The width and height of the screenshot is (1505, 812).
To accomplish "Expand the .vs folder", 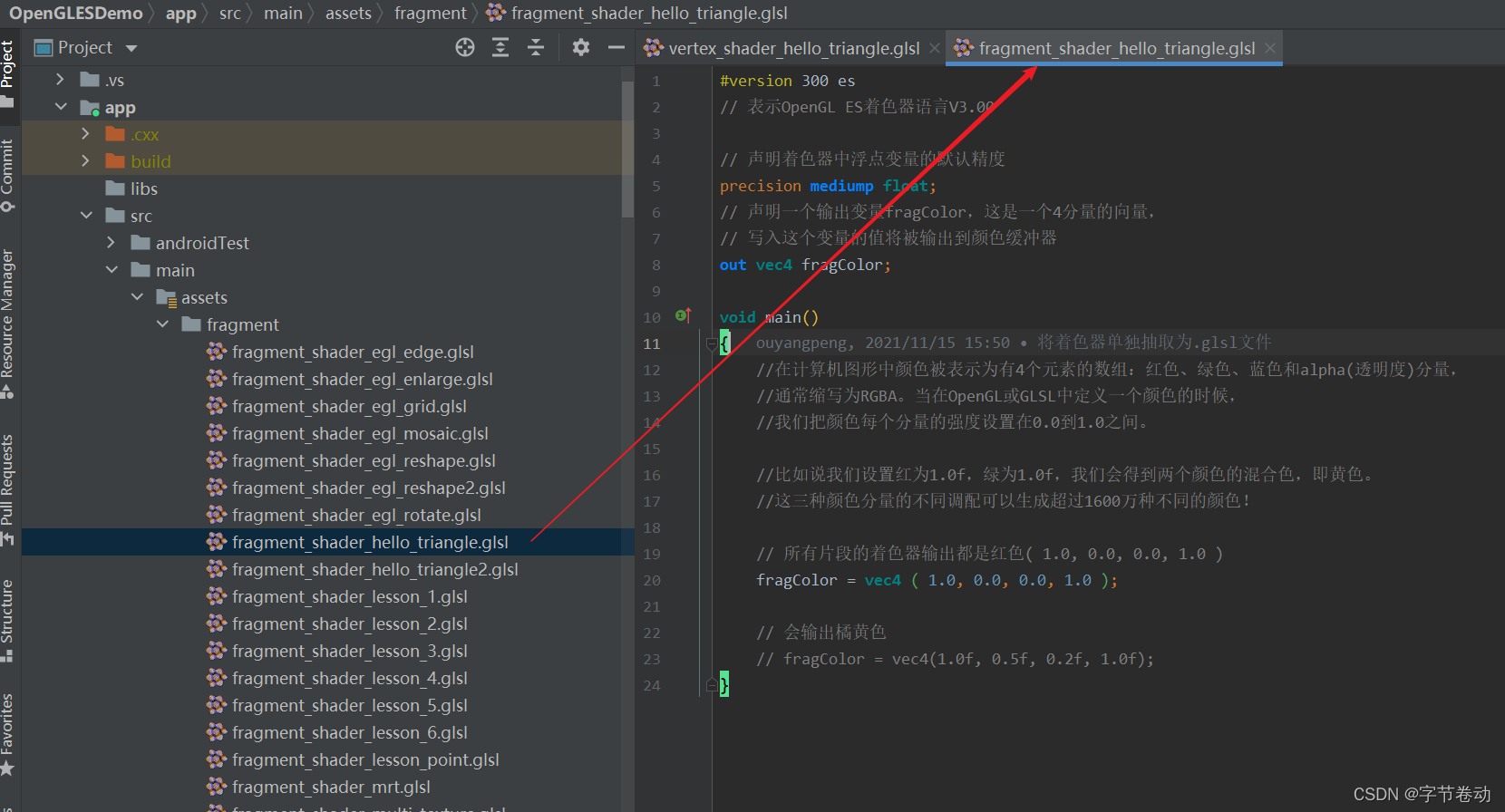I will (x=60, y=80).
